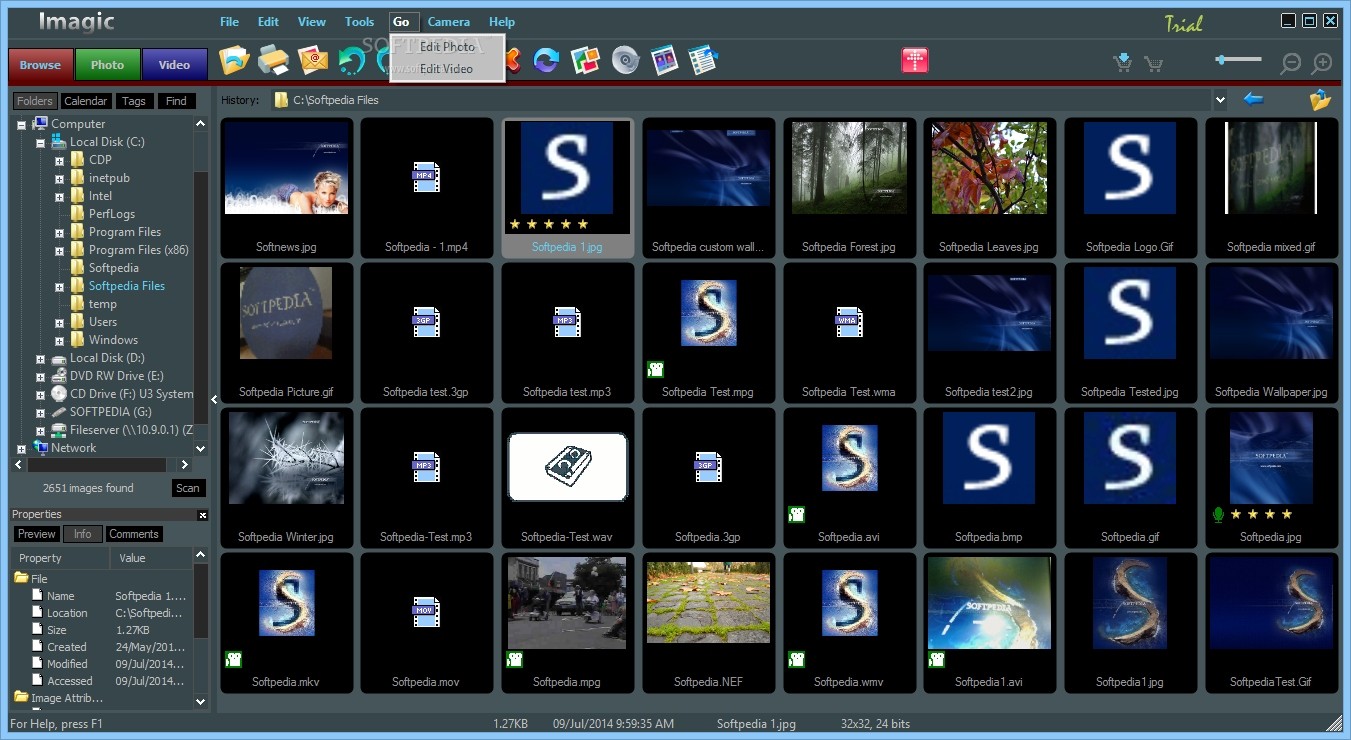Image resolution: width=1351 pixels, height=740 pixels.
Task: Open the Comments properties tab
Action: tap(134, 534)
